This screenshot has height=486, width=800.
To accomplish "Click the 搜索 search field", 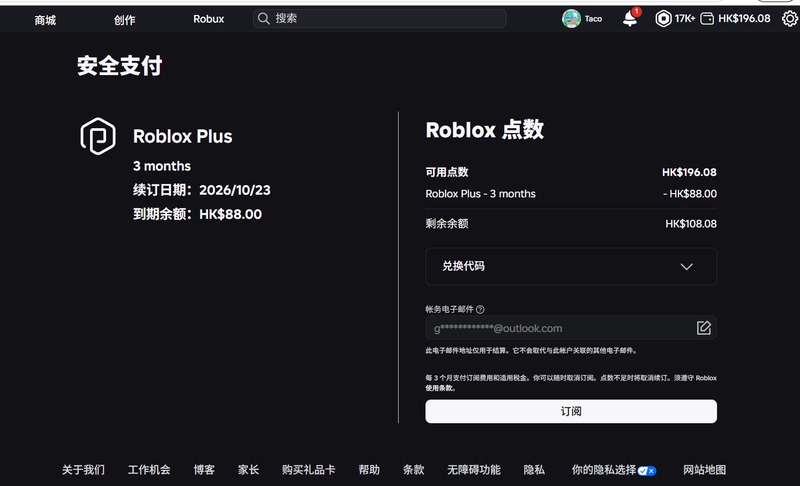I will 380,19.
